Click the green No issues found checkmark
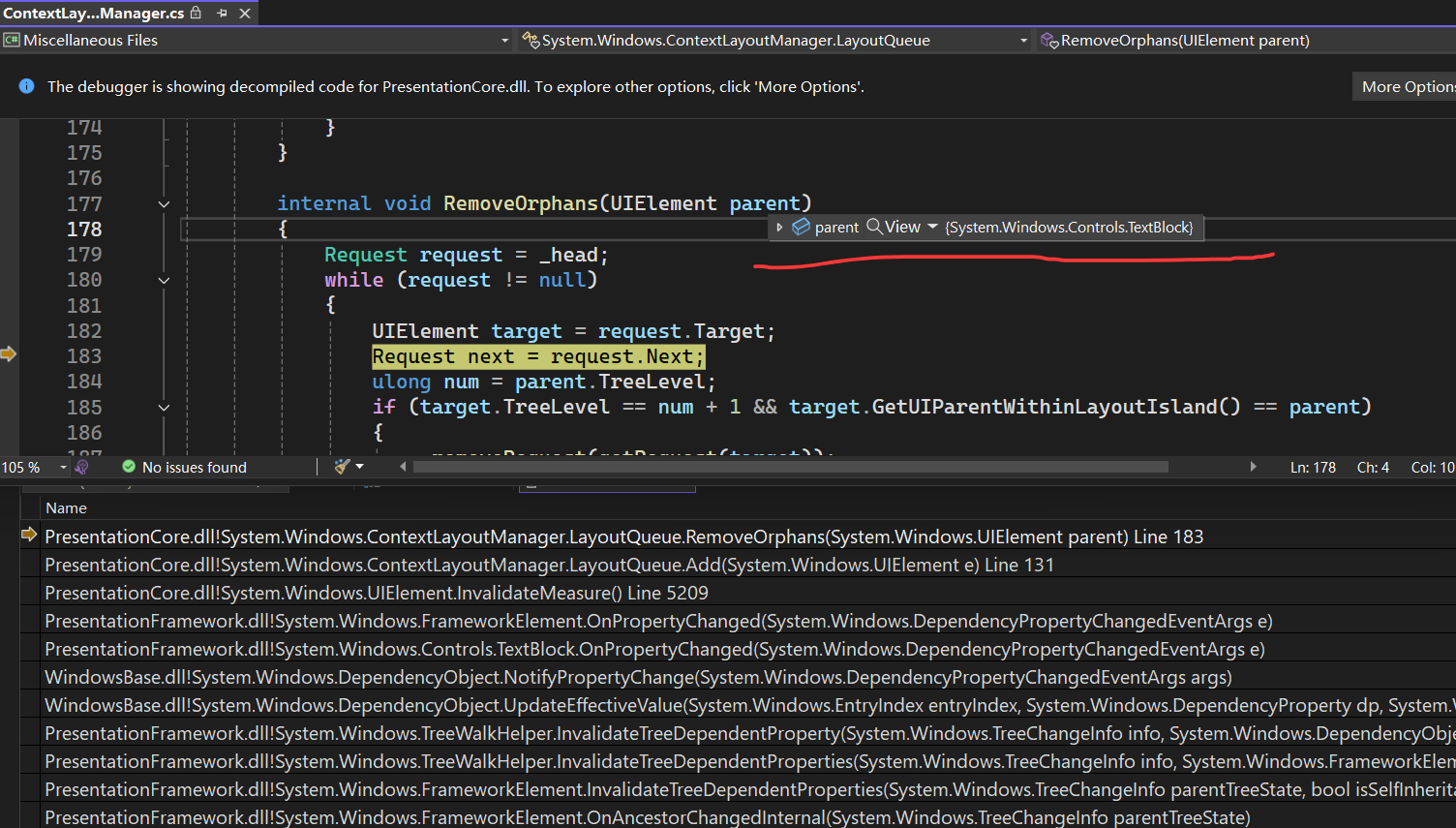Image resolution: width=1456 pixels, height=828 pixels. pos(129,467)
